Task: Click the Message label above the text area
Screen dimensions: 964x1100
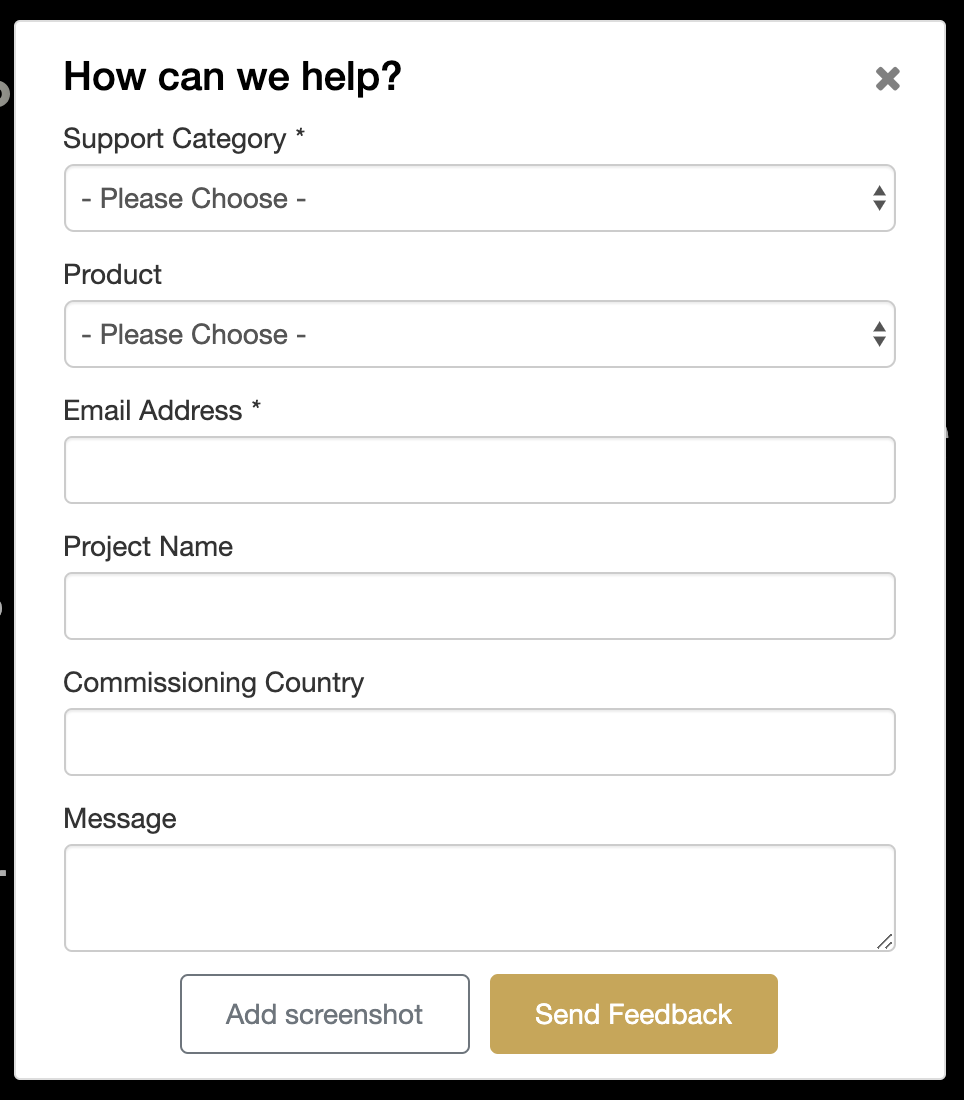Action: pyautogui.click(x=119, y=818)
